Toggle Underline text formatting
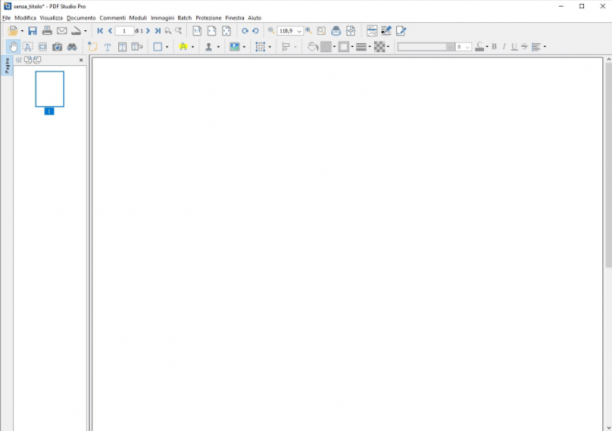Screen dimensions: 612x431 pyautogui.click(x=514, y=47)
